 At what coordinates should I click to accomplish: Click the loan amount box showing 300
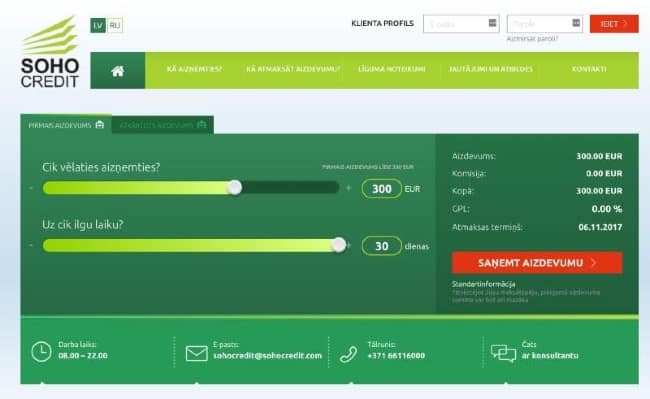click(x=381, y=189)
